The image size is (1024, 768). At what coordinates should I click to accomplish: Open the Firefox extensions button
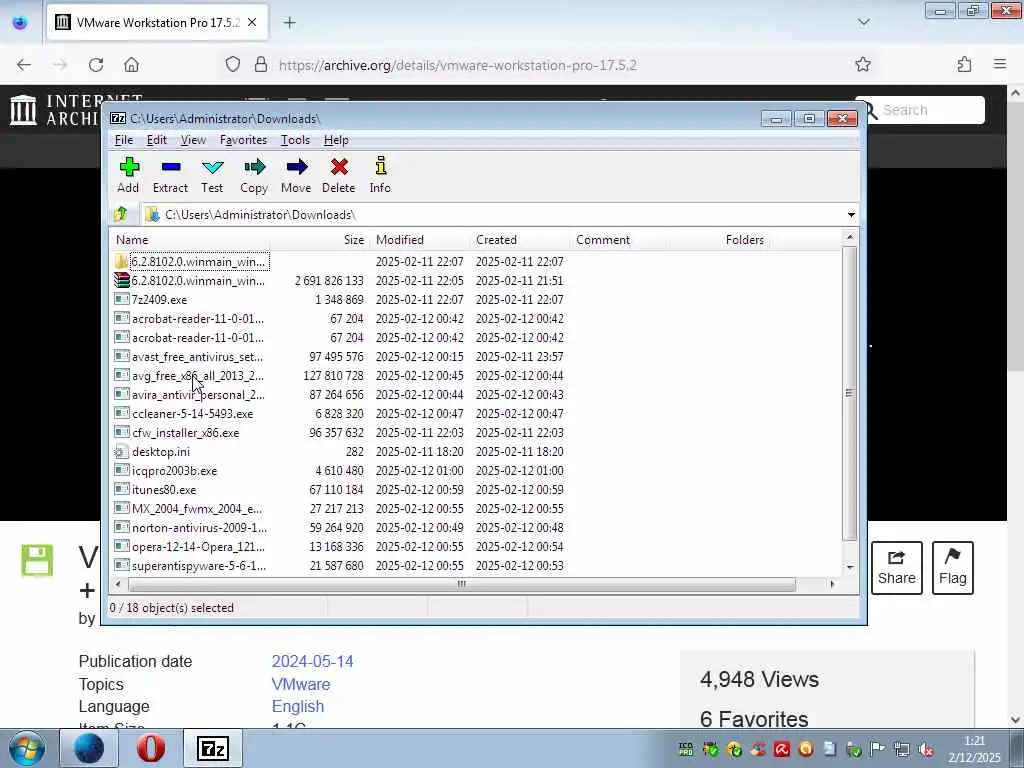pyautogui.click(x=964, y=64)
